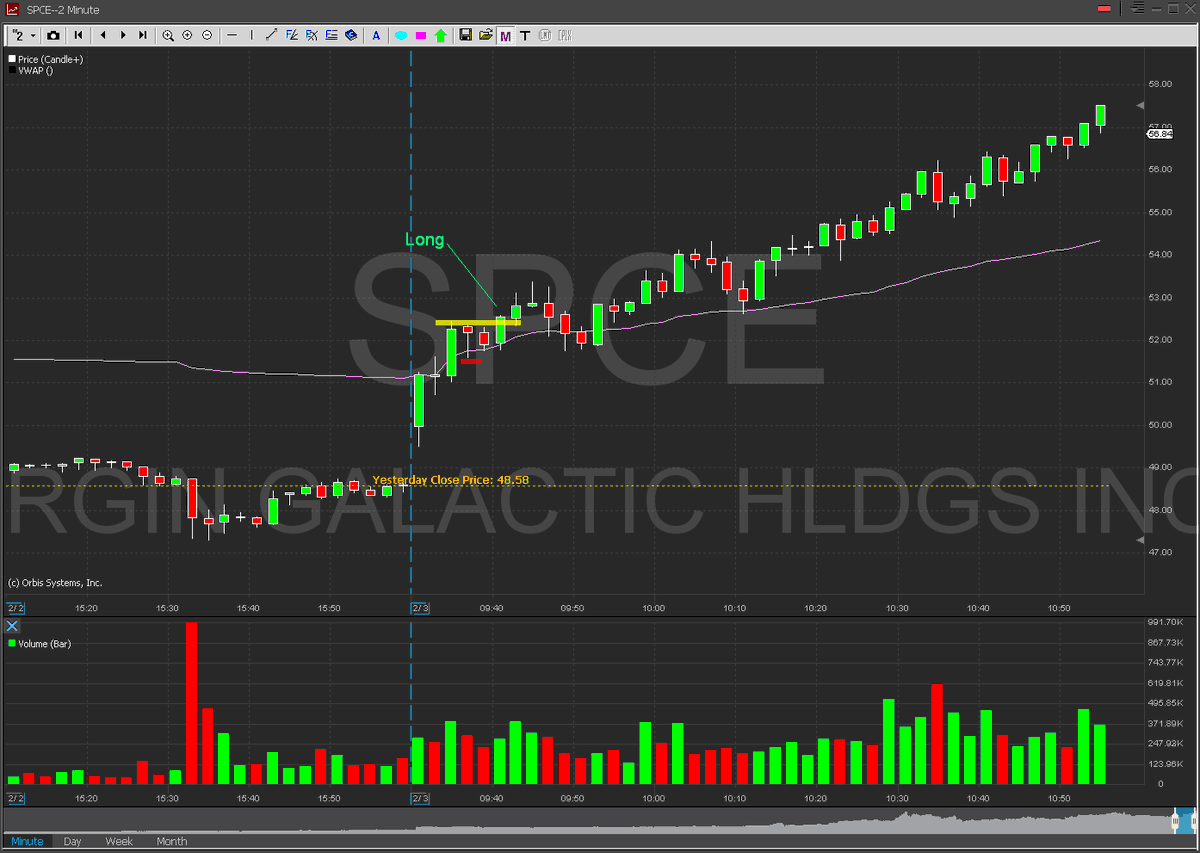
Task: Click the Fibonacci delete tool icon
Action: (312, 35)
